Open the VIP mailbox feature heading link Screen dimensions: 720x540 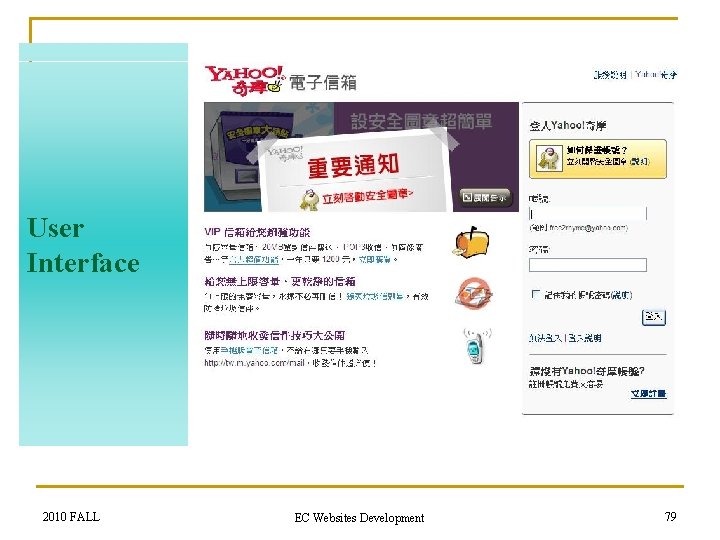[257, 232]
